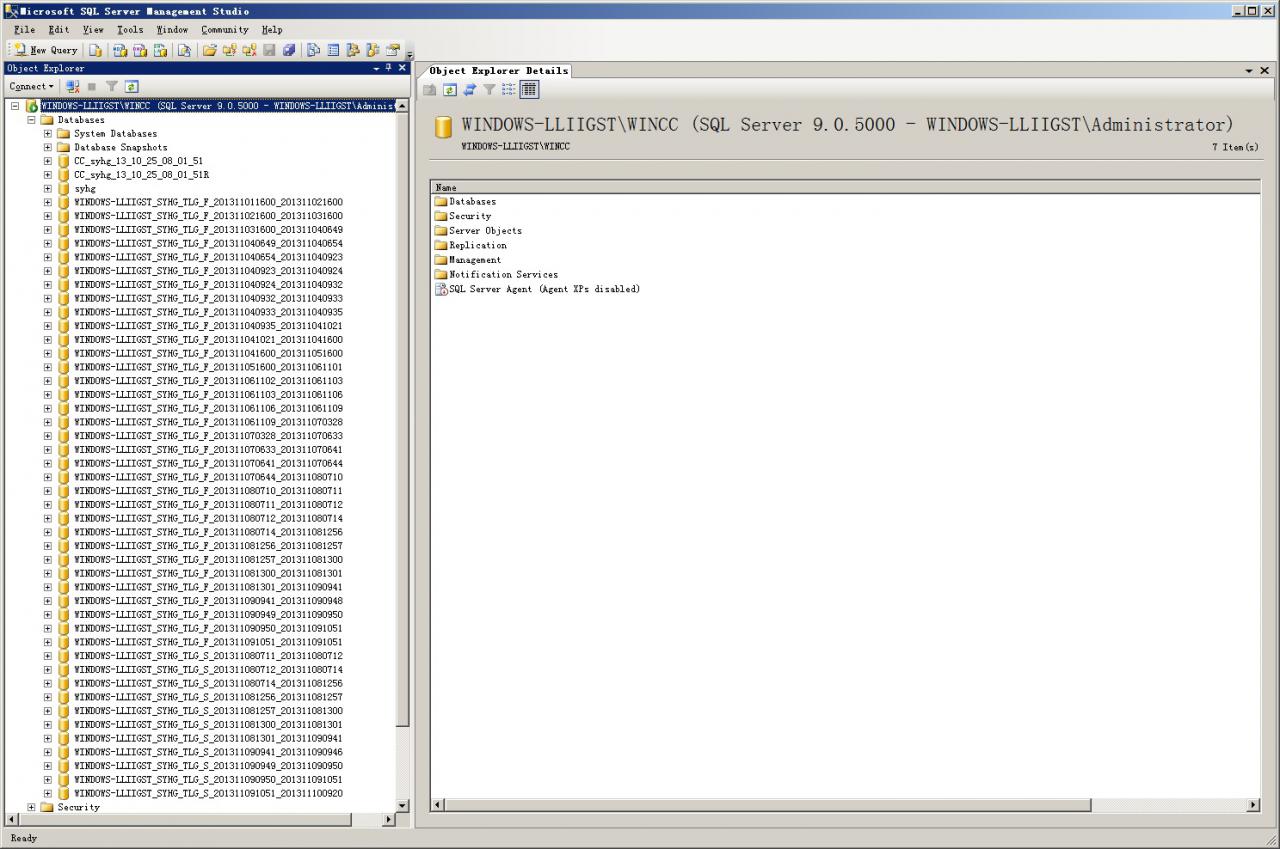
Task: Expand the Database Snapshots node
Action: [x=47, y=148]
